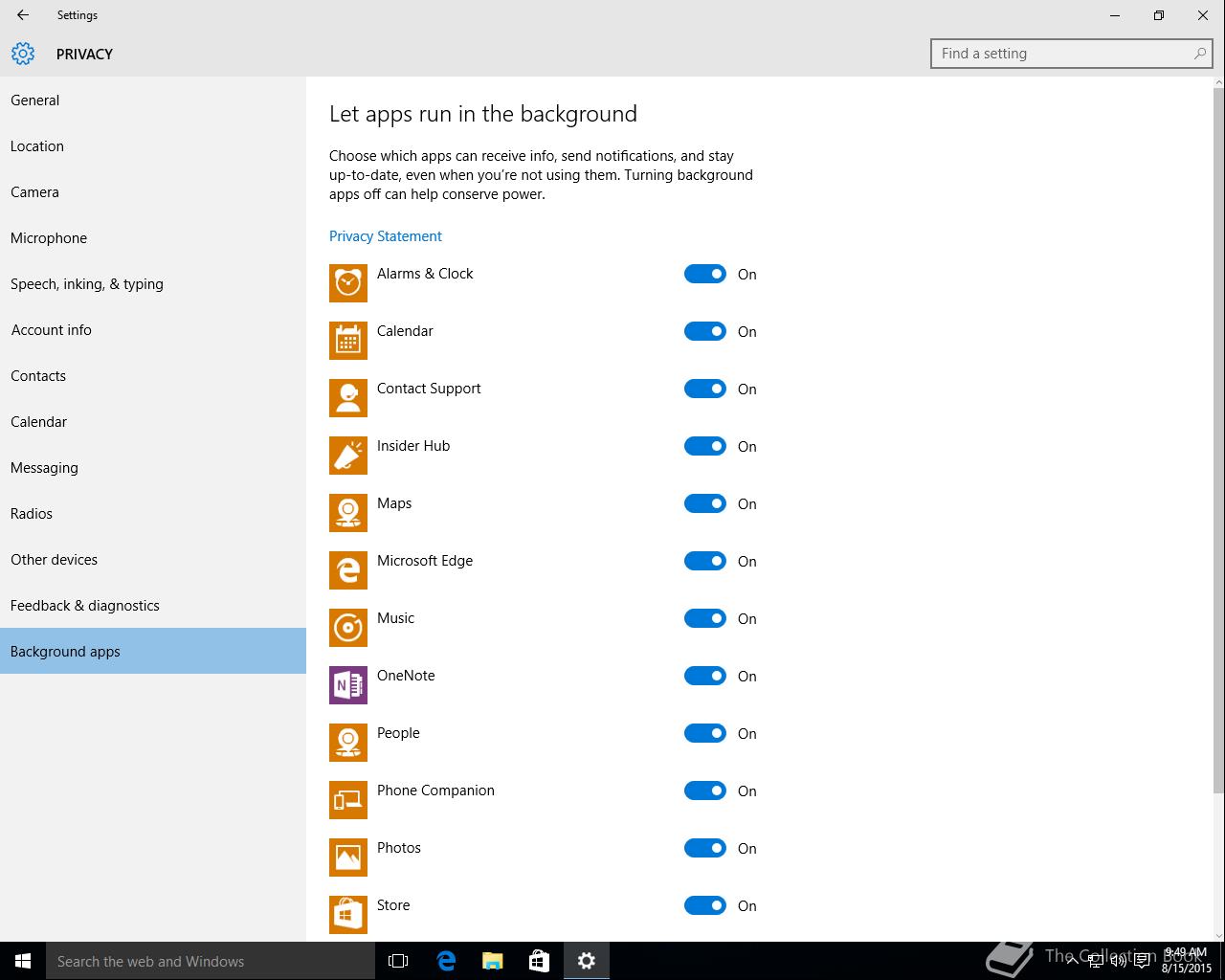Open Other devices settings
This screenshot has width=1225, height=980.
coord(153,559)
